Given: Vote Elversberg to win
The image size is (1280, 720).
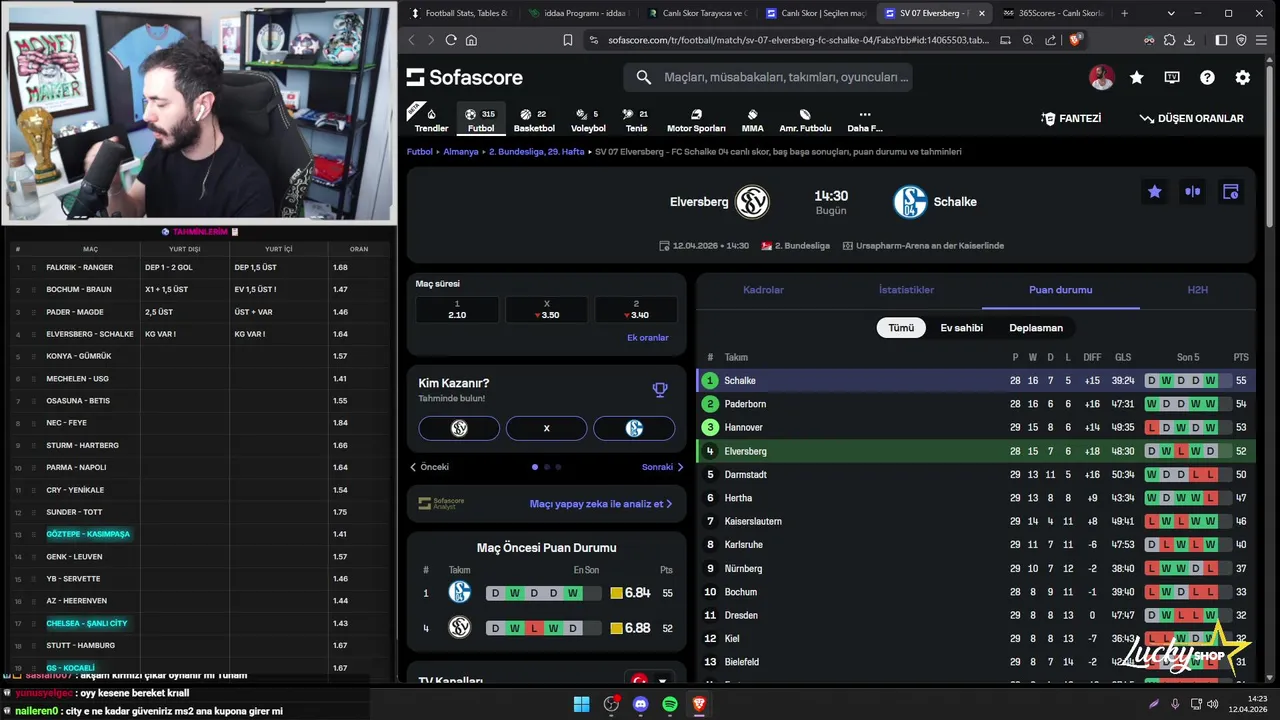Looking at the screenshot, I should [x=459, y=428].
